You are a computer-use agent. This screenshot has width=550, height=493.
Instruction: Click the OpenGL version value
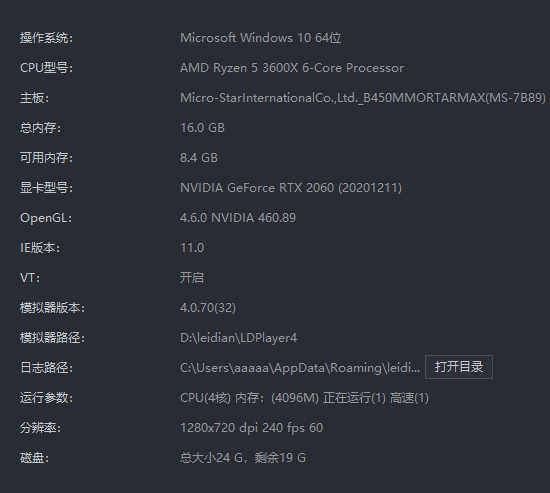tap(238, 218)
